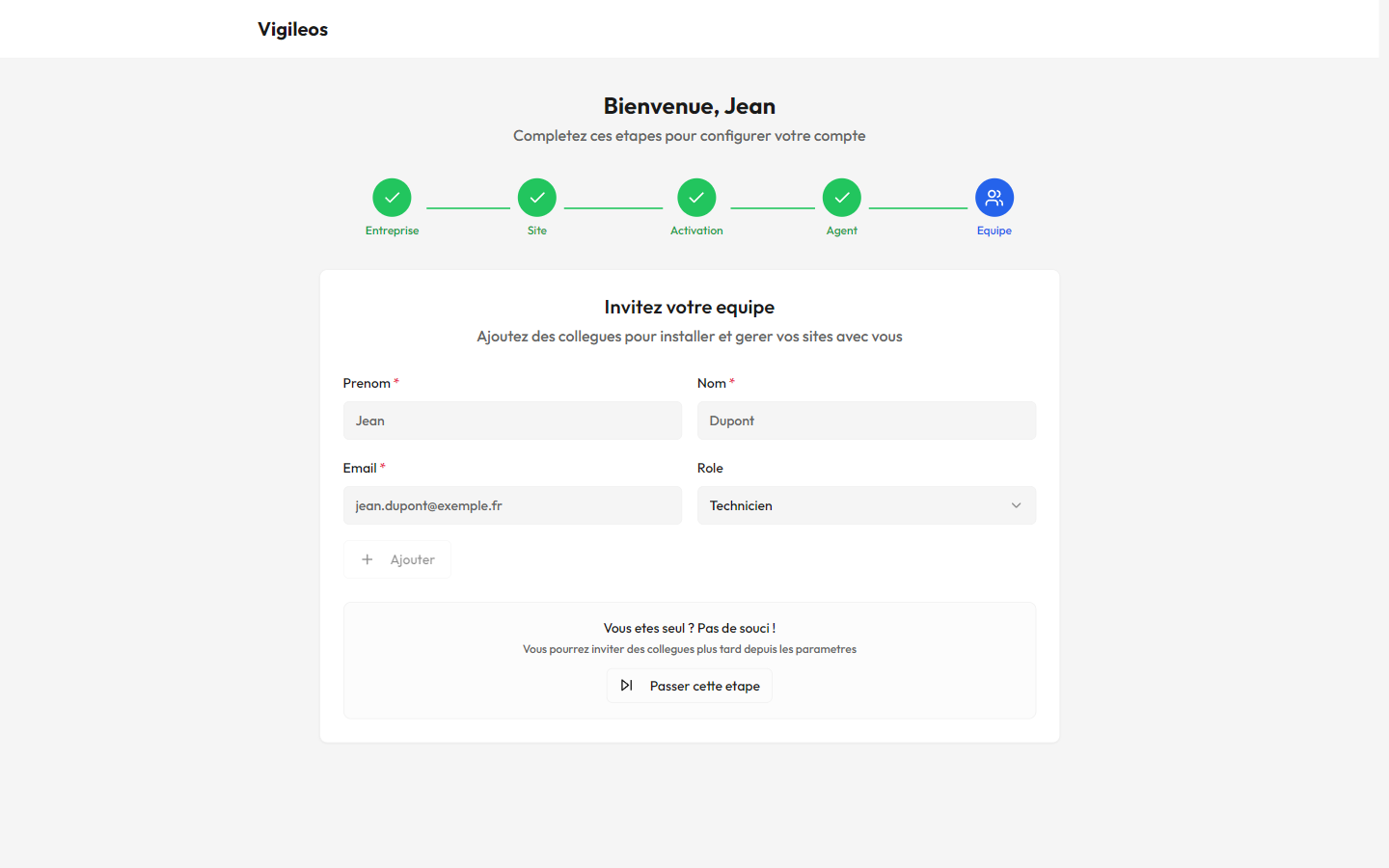The image size is (1389, 868).
Task: Click the Agent step checkmark icon
Action: 842,198
